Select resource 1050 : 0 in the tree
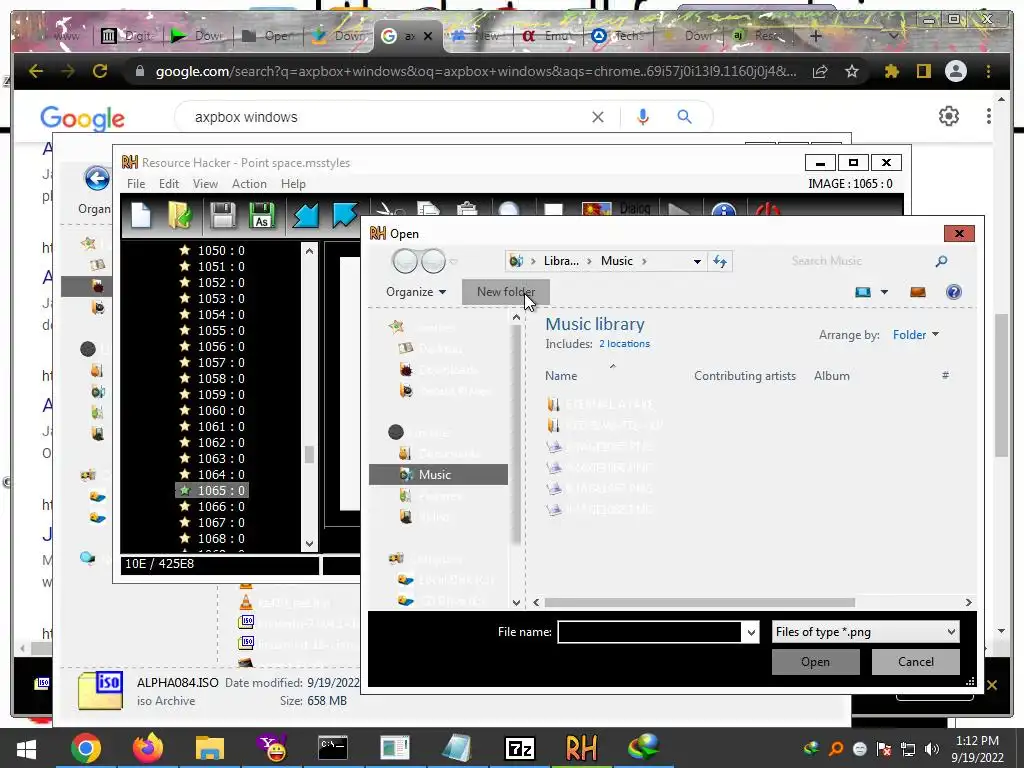 point(212,250)
